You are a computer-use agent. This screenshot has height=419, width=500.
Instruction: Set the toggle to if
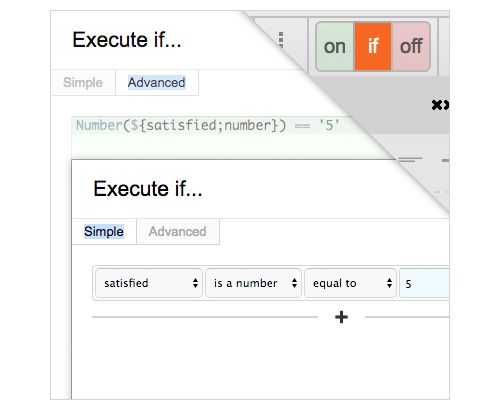373,46
